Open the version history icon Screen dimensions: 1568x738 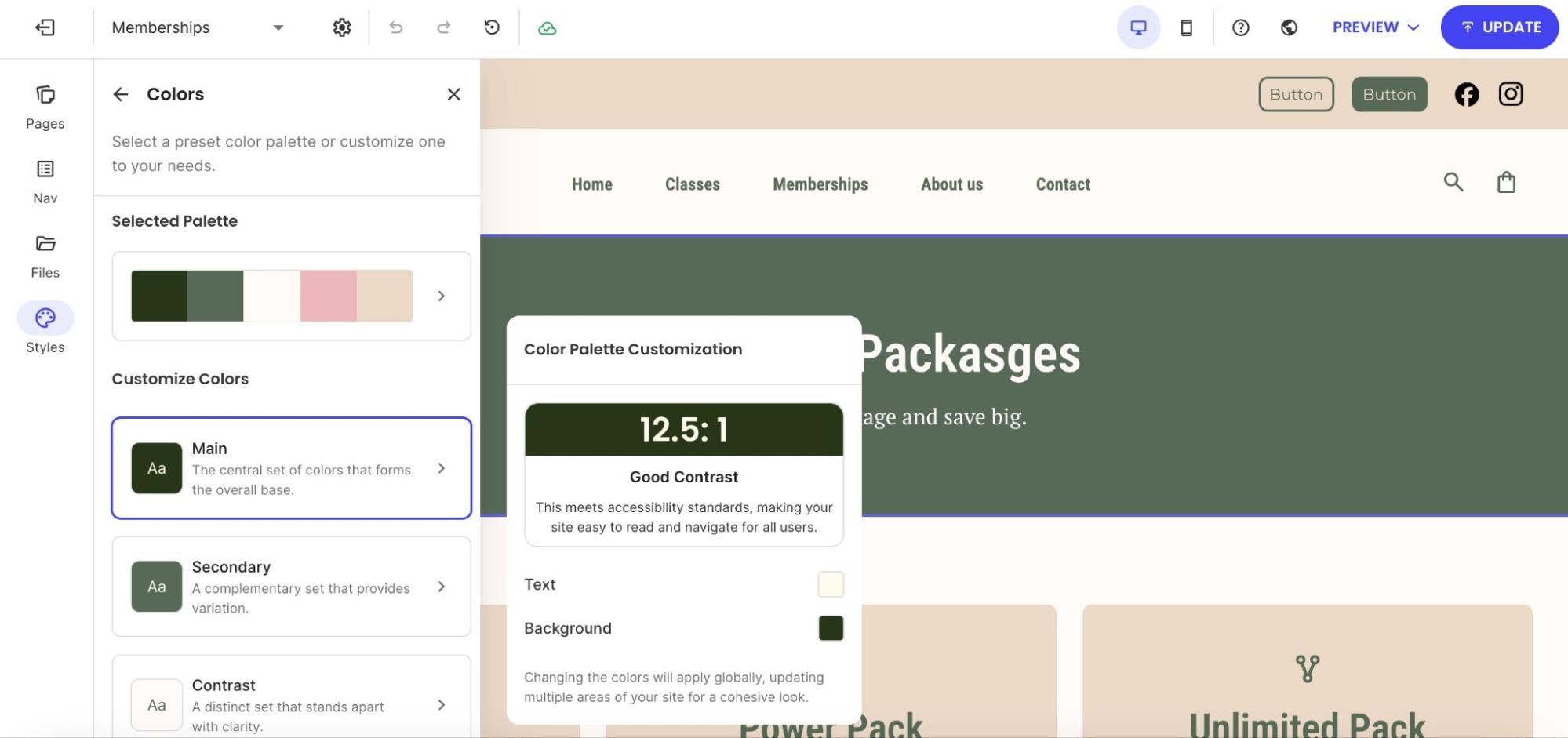tap(492, 27)
